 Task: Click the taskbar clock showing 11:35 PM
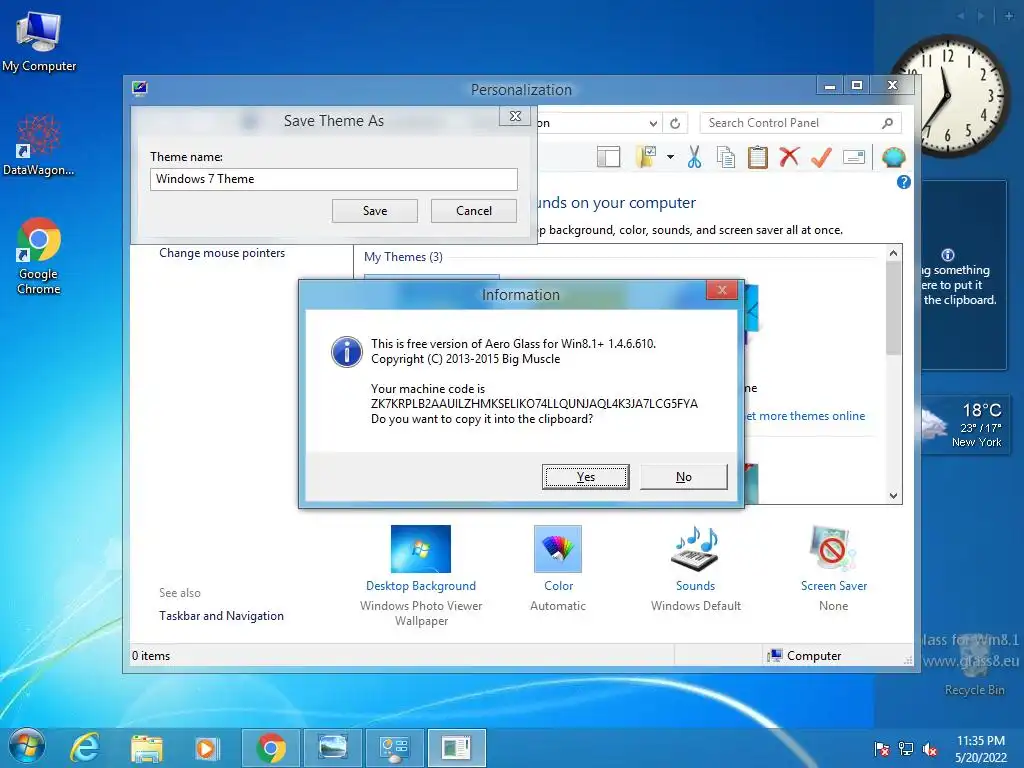[981, 748]
